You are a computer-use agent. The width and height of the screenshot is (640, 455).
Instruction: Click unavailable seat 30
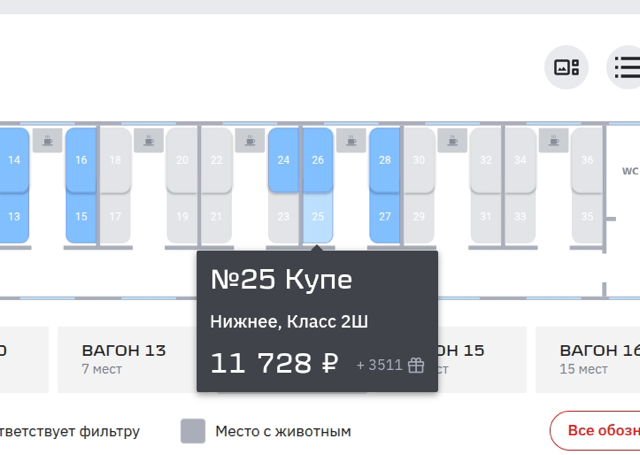click(x=419, y=160)
